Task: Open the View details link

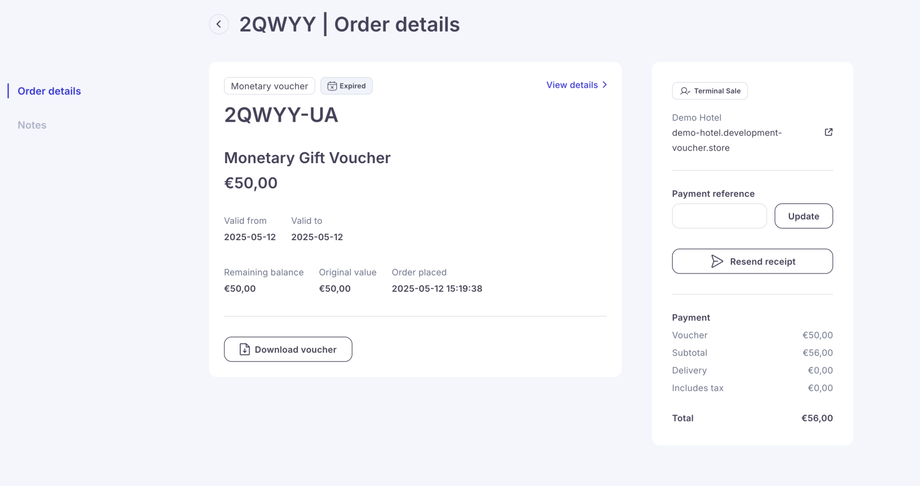Action: tap(572, 85)
